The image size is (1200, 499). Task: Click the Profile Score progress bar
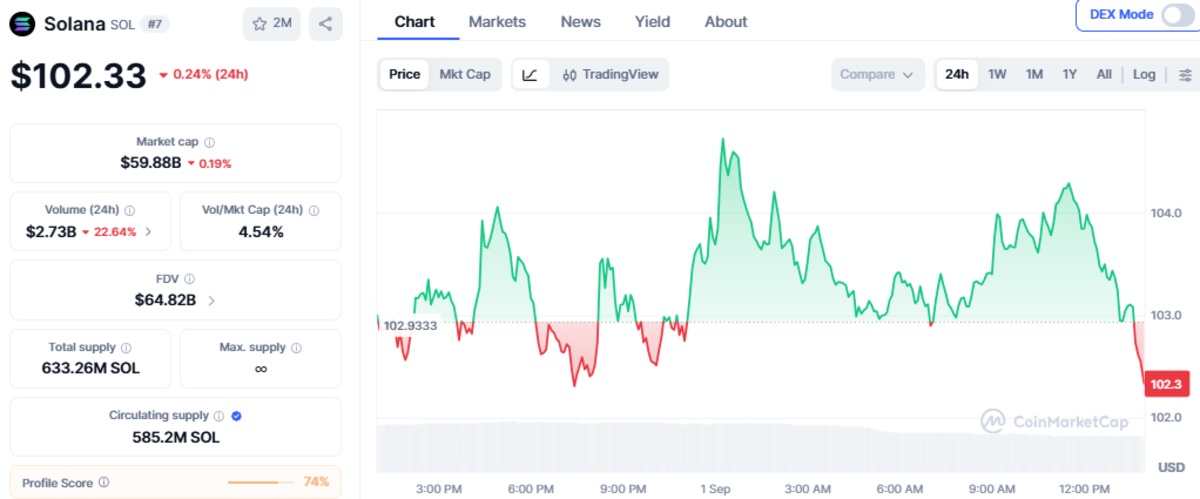pyautogui.click(x=260, y=483)
